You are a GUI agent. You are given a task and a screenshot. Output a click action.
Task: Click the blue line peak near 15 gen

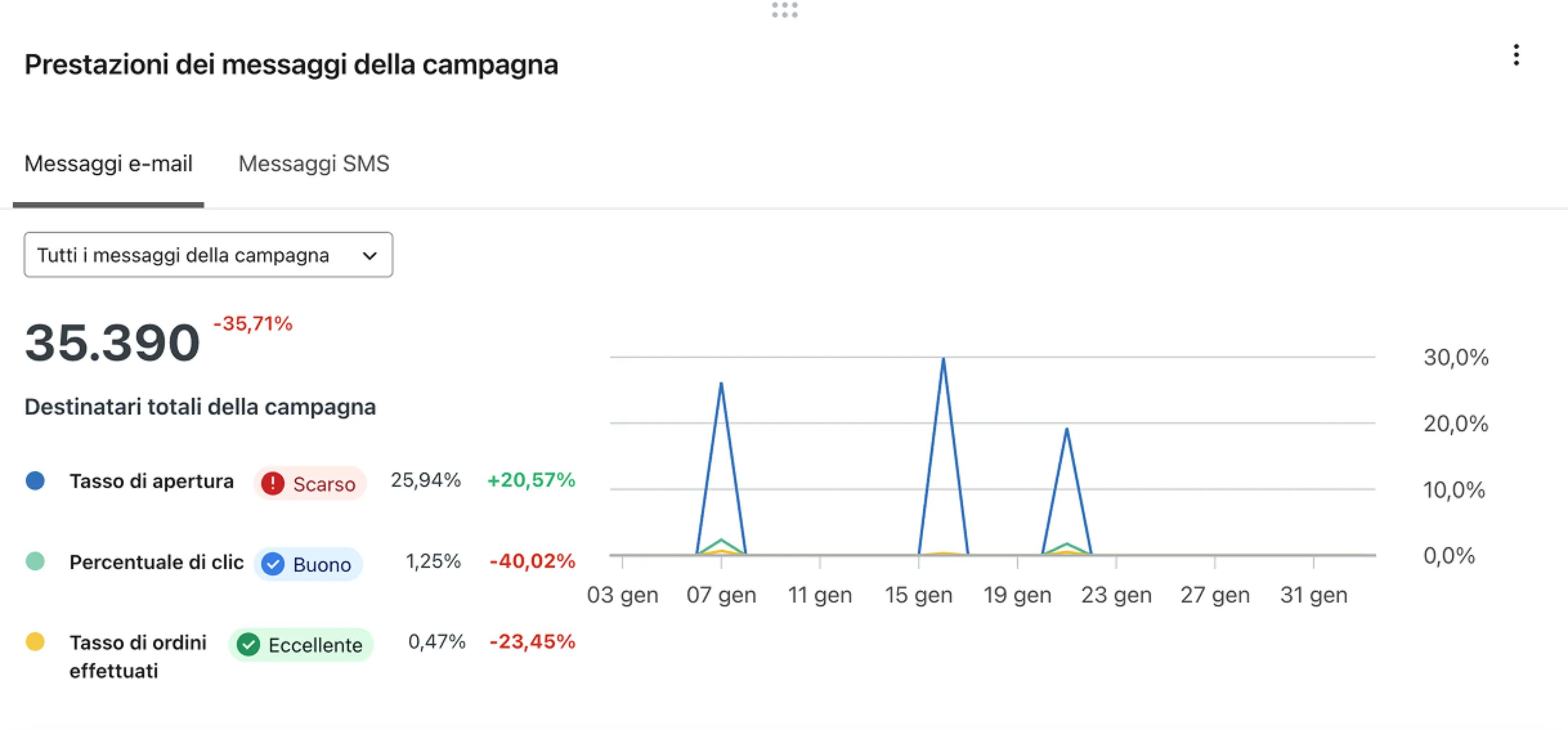tap(943, 359)
